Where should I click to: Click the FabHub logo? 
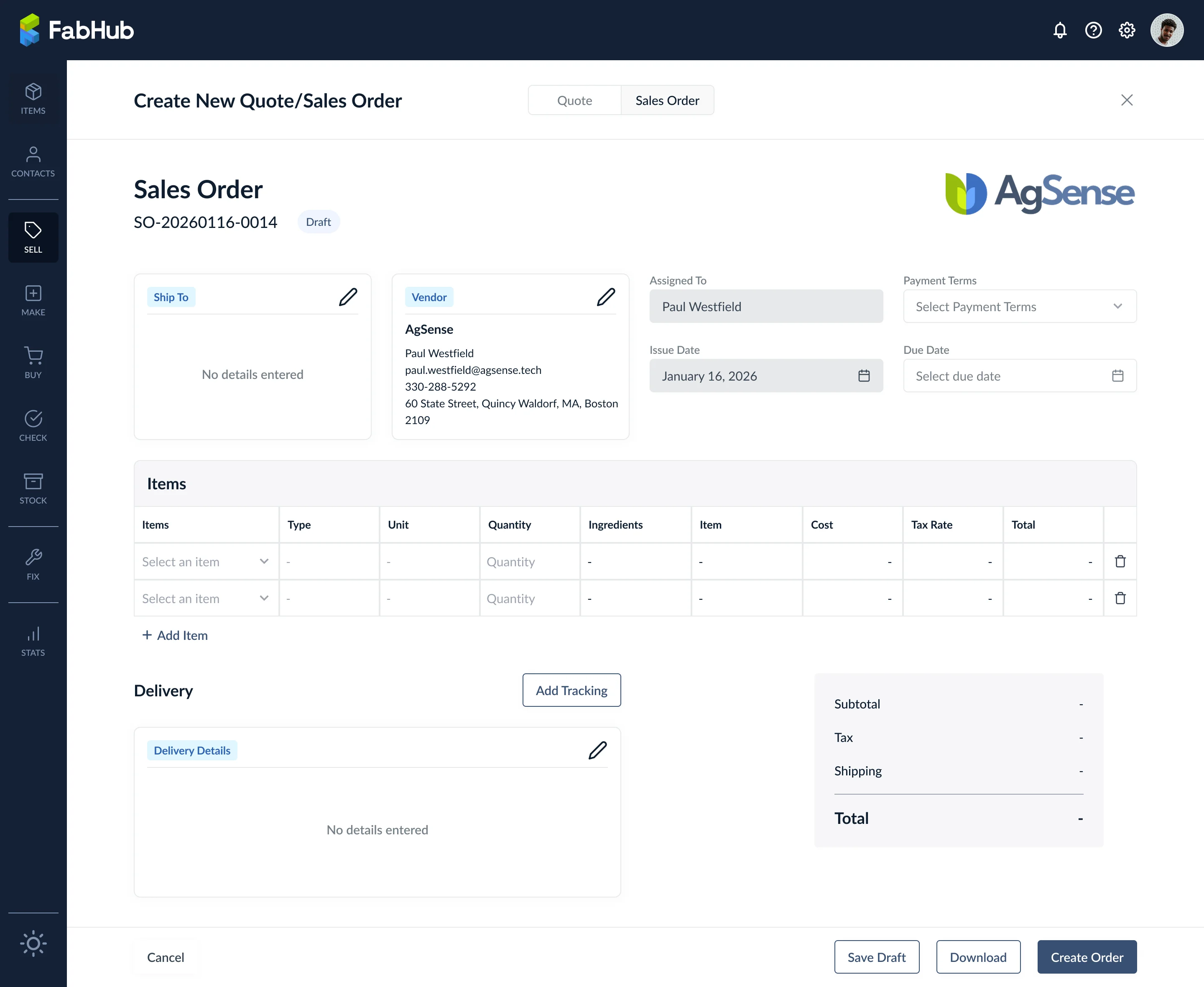coord(77,30)
